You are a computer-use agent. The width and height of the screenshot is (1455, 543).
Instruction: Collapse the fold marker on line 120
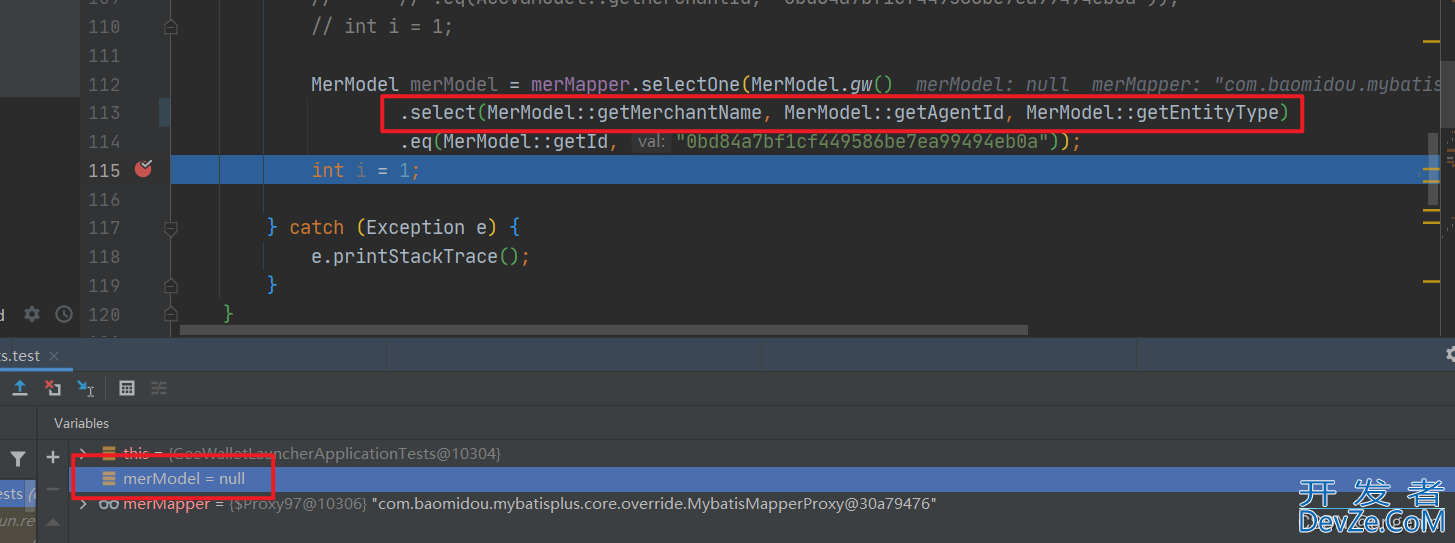[170, 314]
